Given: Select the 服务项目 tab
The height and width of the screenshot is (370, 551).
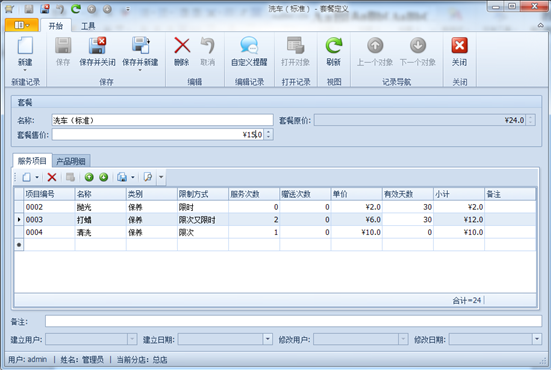Looking at the screenshot, I should tap(32, 161).
